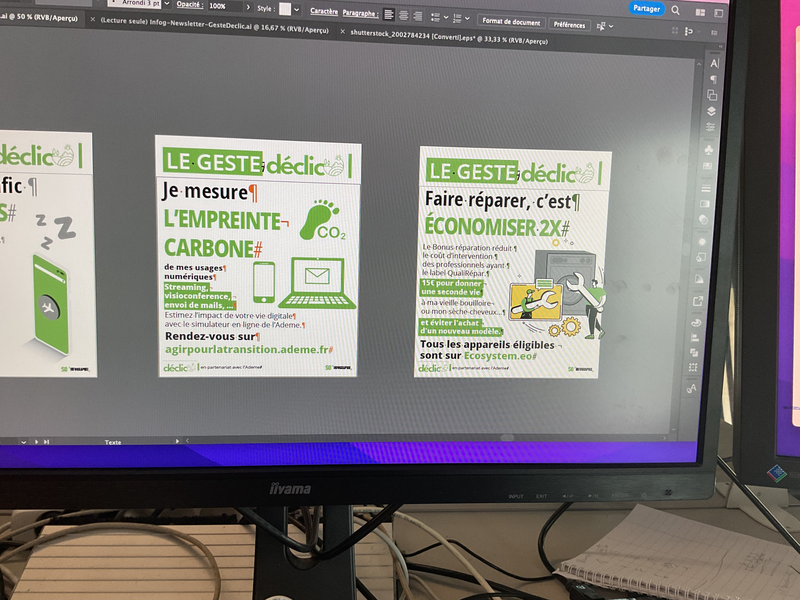This screenshot has width=800, height=600.
Task: Align paragraph text to the left
Action: (389, 15)
